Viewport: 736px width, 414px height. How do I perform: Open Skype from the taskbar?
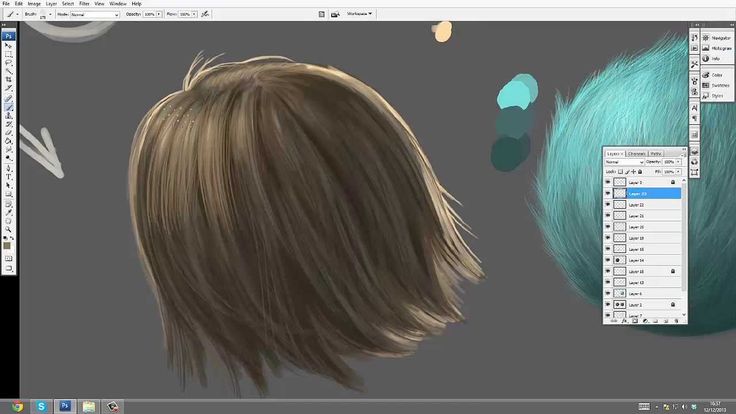click(x=41, y=406)
